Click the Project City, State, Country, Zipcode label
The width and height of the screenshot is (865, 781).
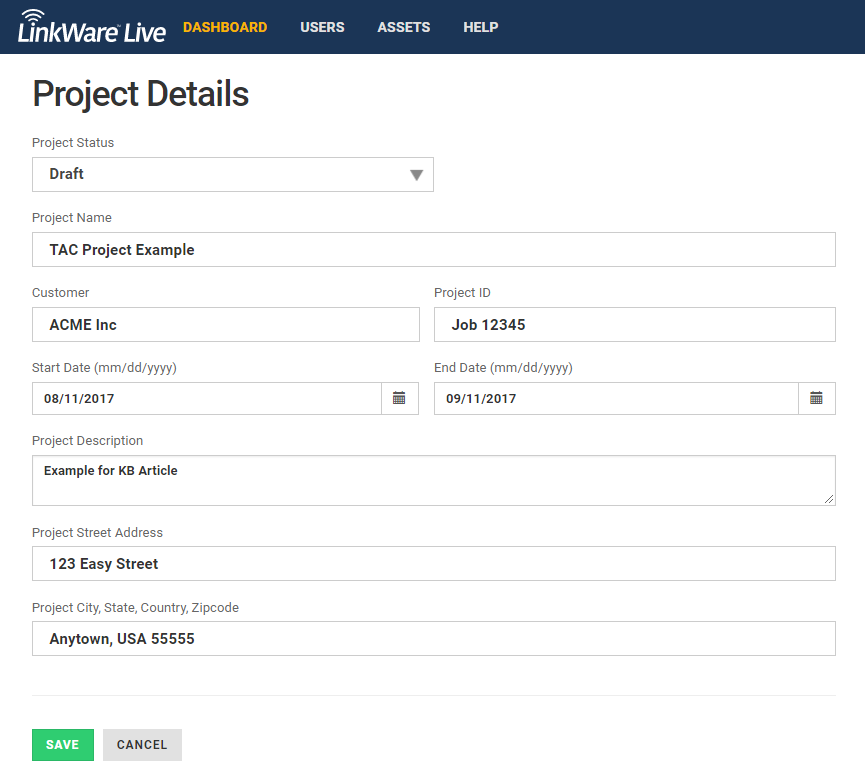click(135, 608)
